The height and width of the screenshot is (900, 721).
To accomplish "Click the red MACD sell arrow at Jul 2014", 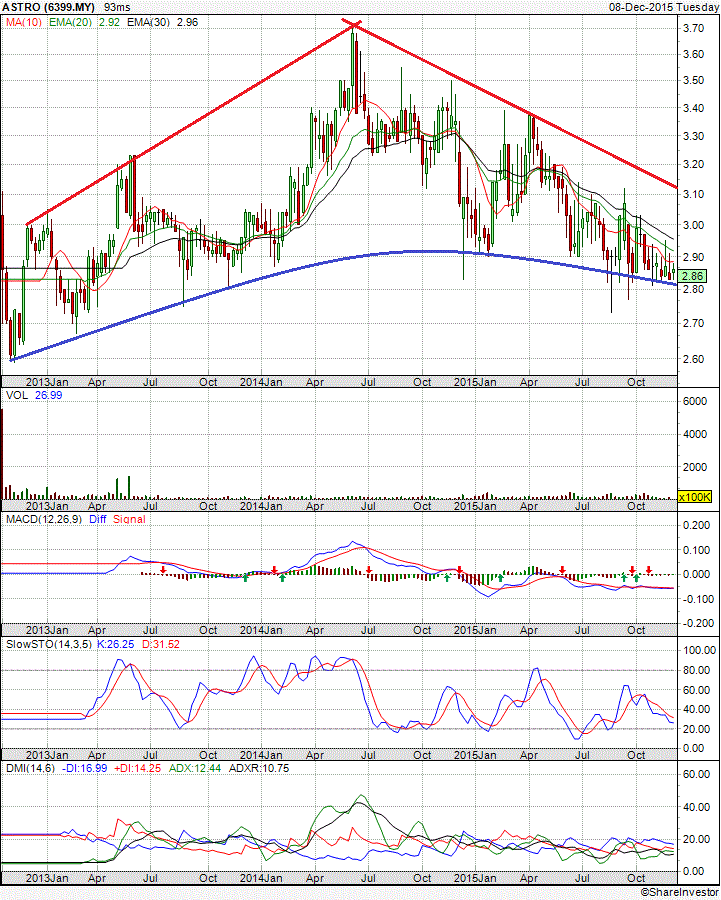I will pyautogui.click(x=369, y=569).
